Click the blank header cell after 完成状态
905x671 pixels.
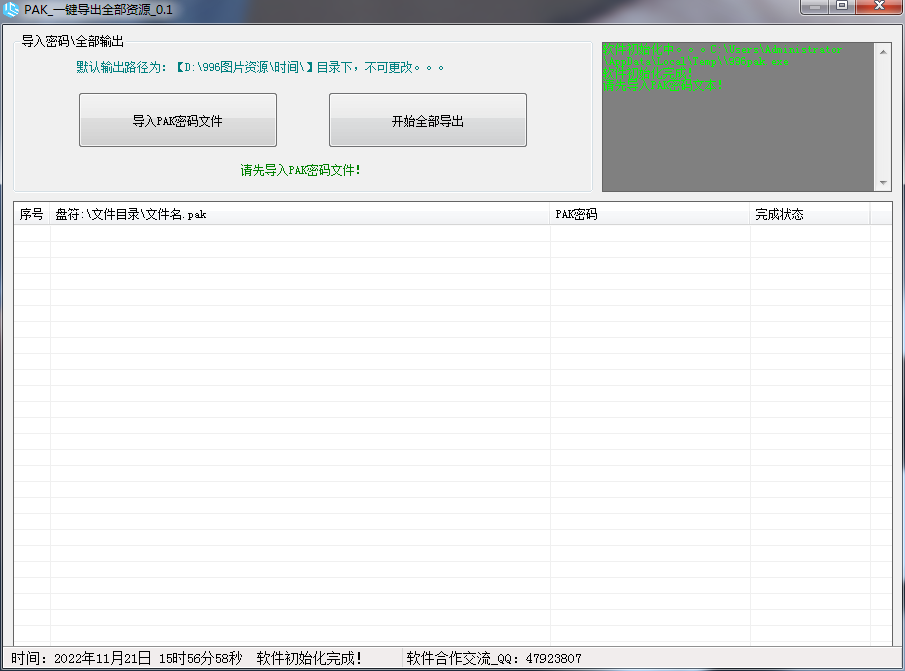pos(880,214)
